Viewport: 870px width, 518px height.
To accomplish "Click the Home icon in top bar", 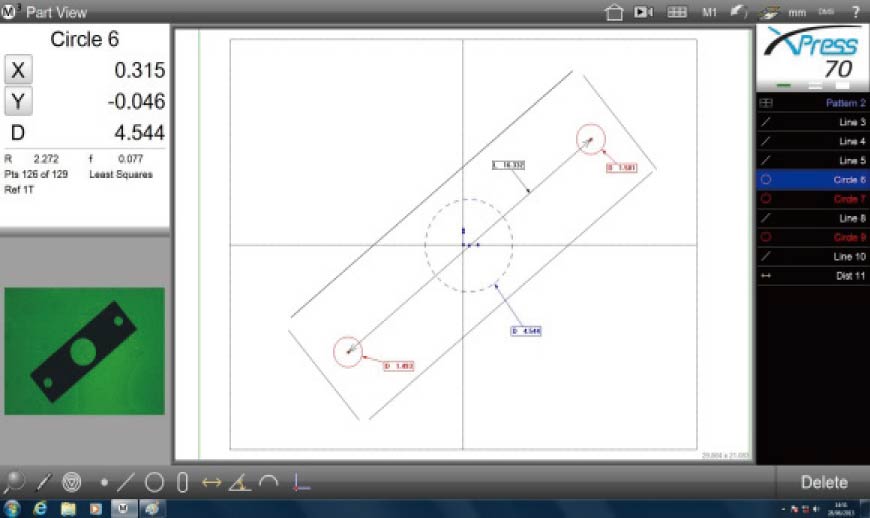I will click(614, 12).
